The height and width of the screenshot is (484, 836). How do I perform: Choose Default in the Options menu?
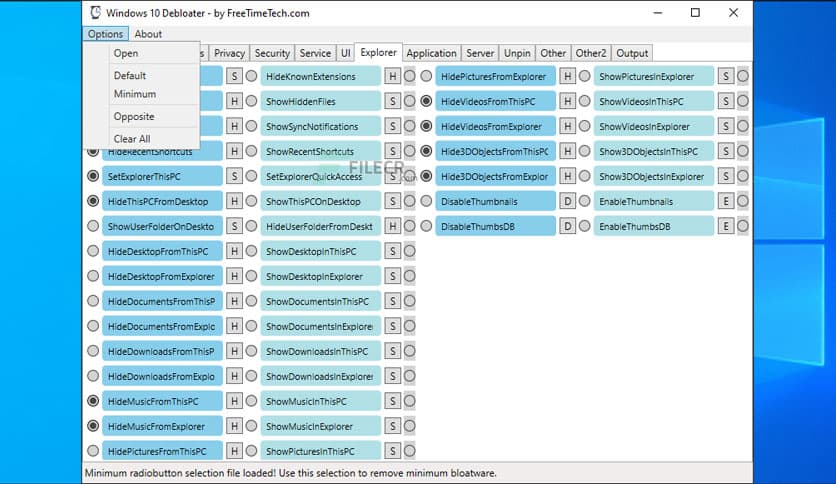tap(141, 76)
